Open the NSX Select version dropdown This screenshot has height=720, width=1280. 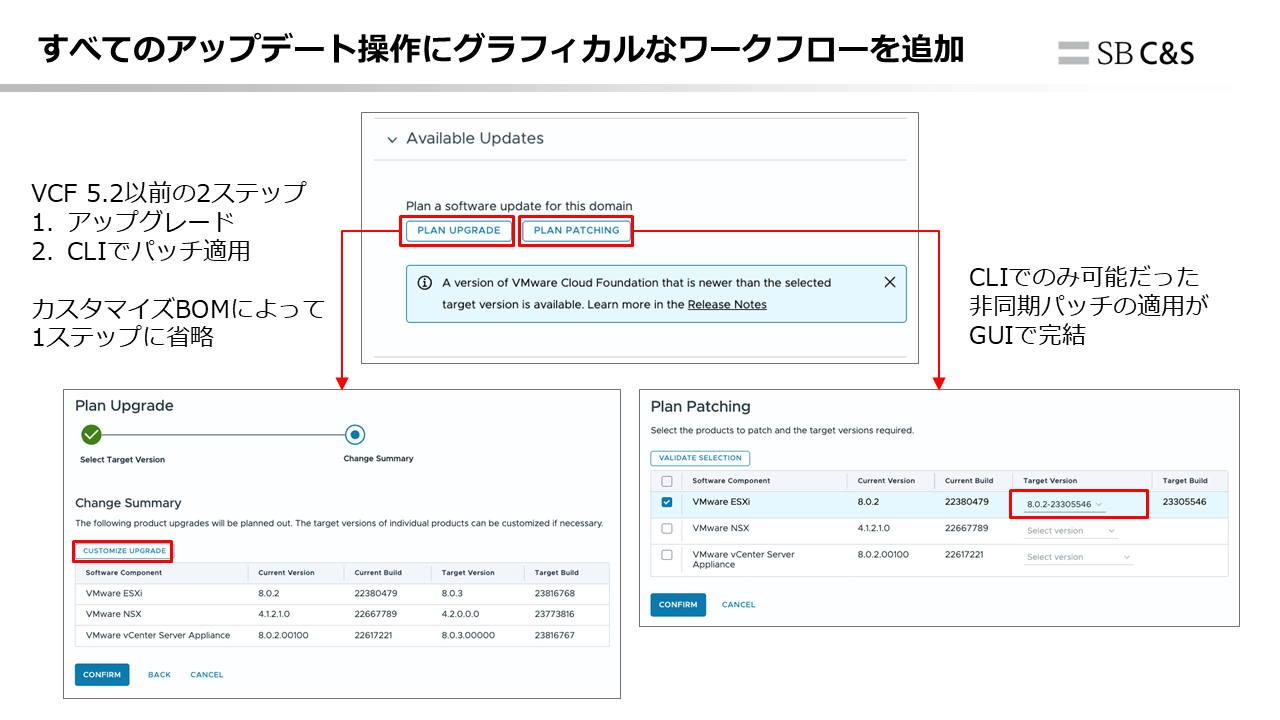(x=1078, y=531)
